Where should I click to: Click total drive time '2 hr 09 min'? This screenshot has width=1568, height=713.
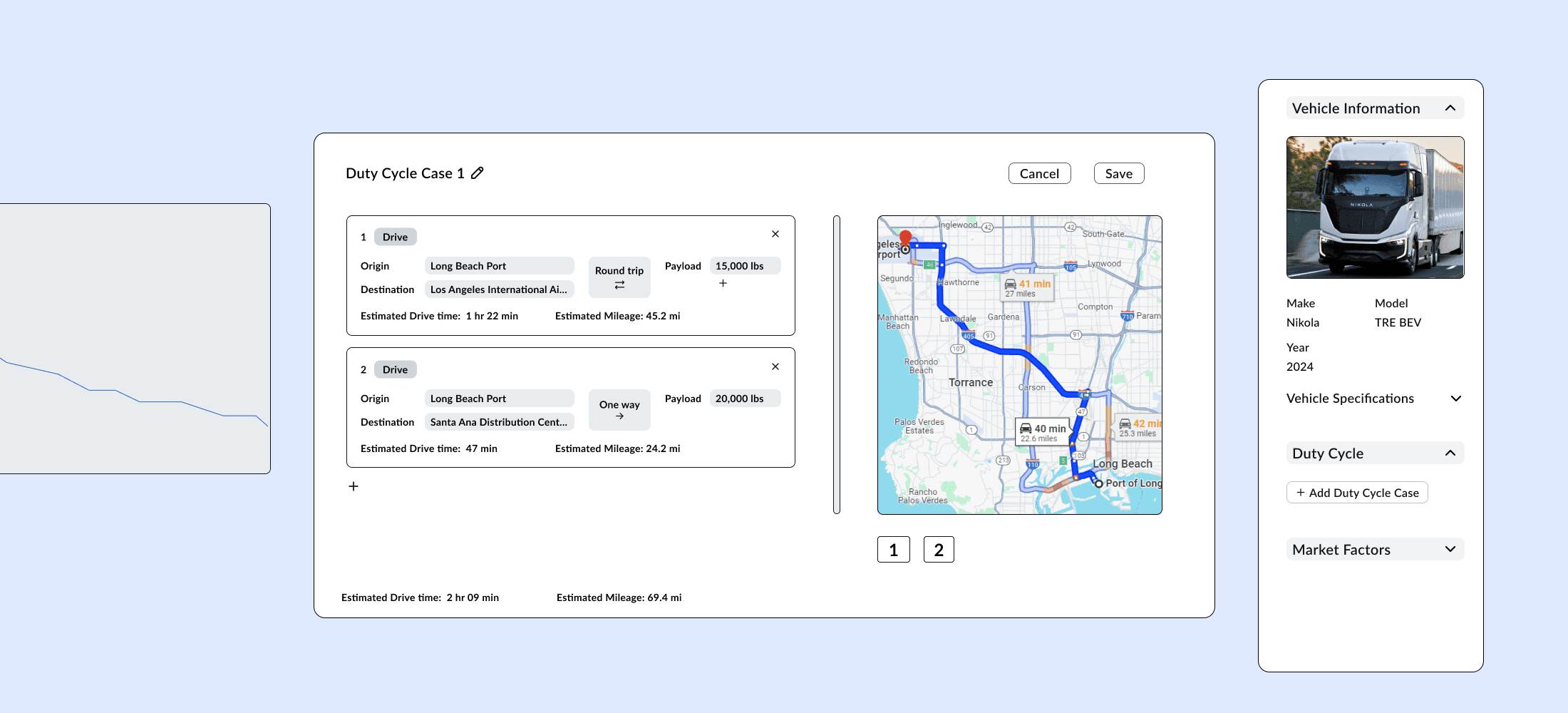click(473, 597)
